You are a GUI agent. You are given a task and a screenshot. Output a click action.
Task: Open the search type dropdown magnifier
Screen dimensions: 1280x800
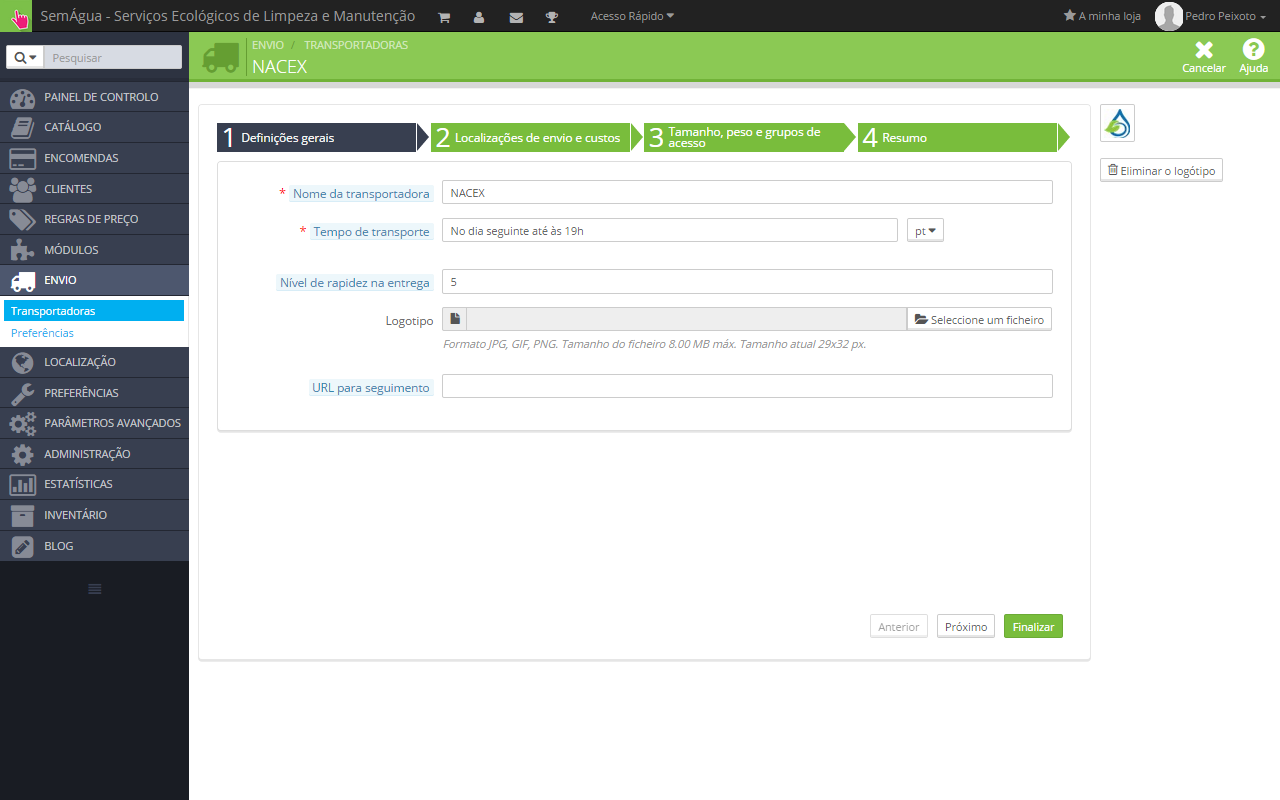[26, 58]
